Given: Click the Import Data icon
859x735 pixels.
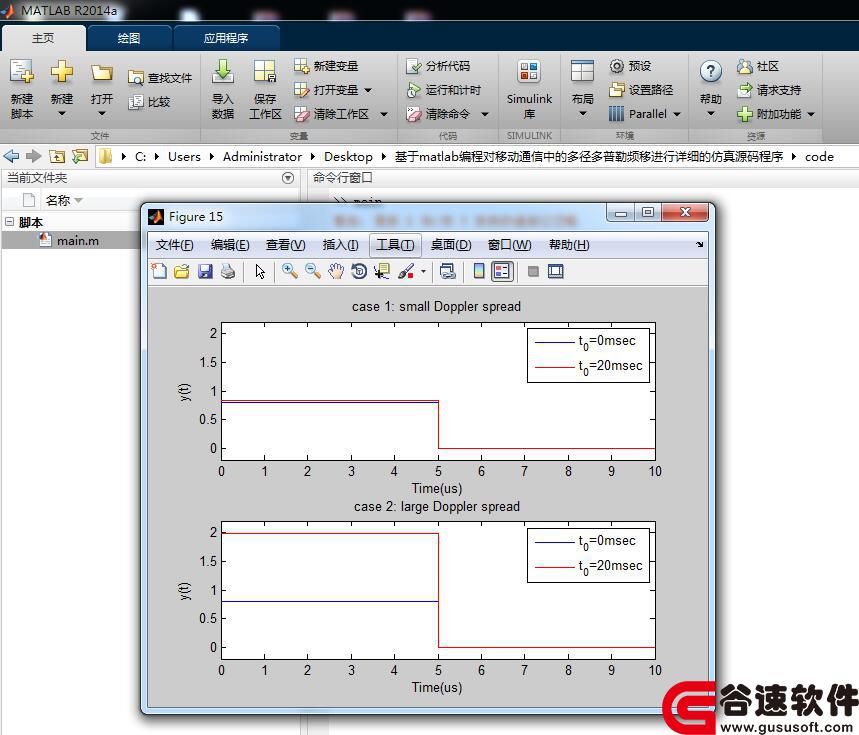Looking at the screenshot, I should pyautogui.click(x=222, y=72).
